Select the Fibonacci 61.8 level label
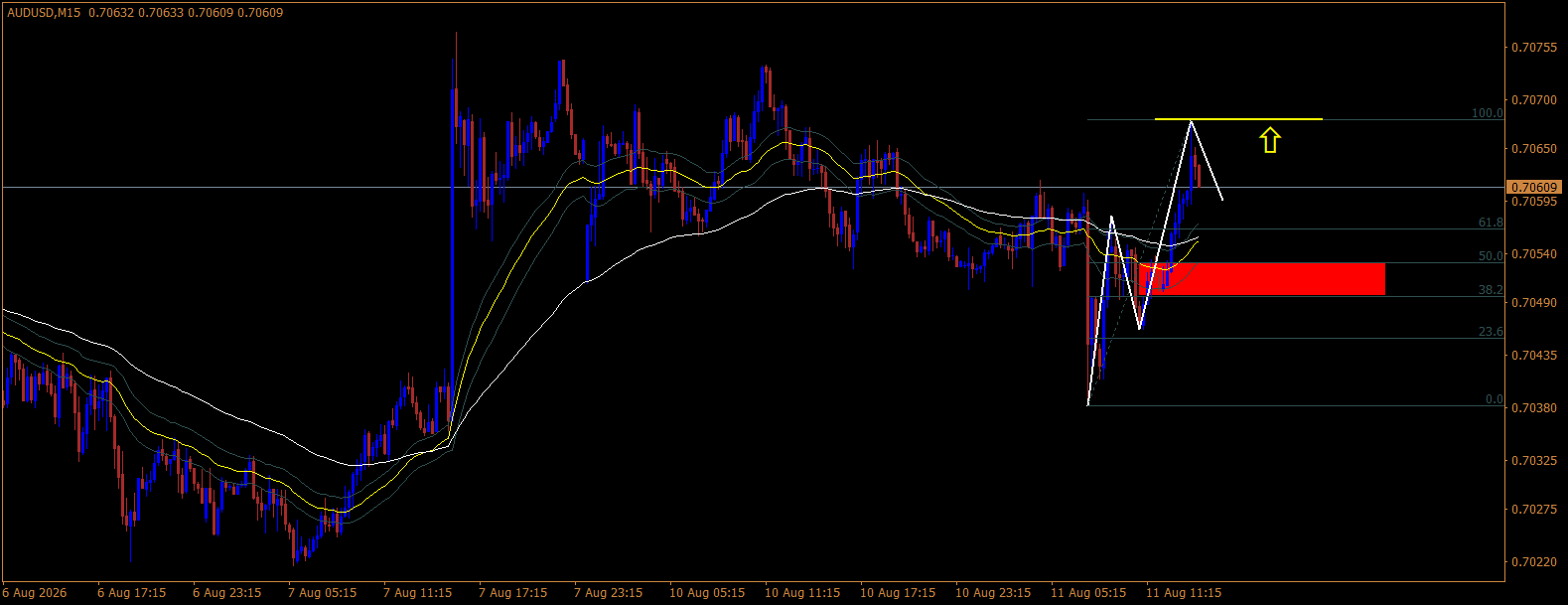 [x=1491, y=223]
